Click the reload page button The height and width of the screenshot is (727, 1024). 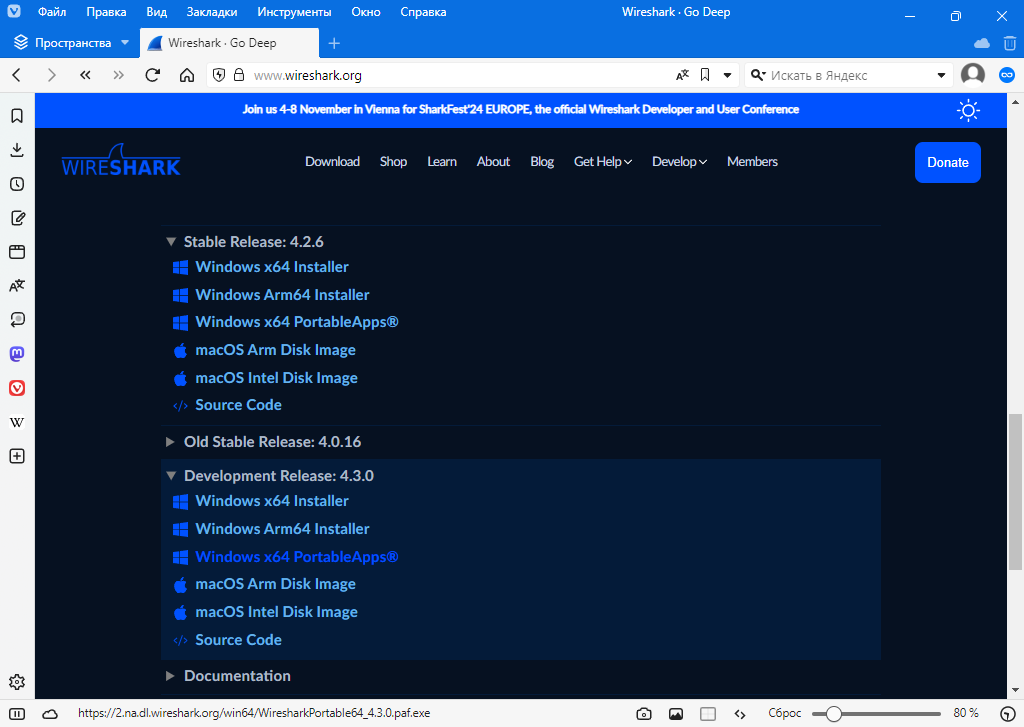(153, 75)
